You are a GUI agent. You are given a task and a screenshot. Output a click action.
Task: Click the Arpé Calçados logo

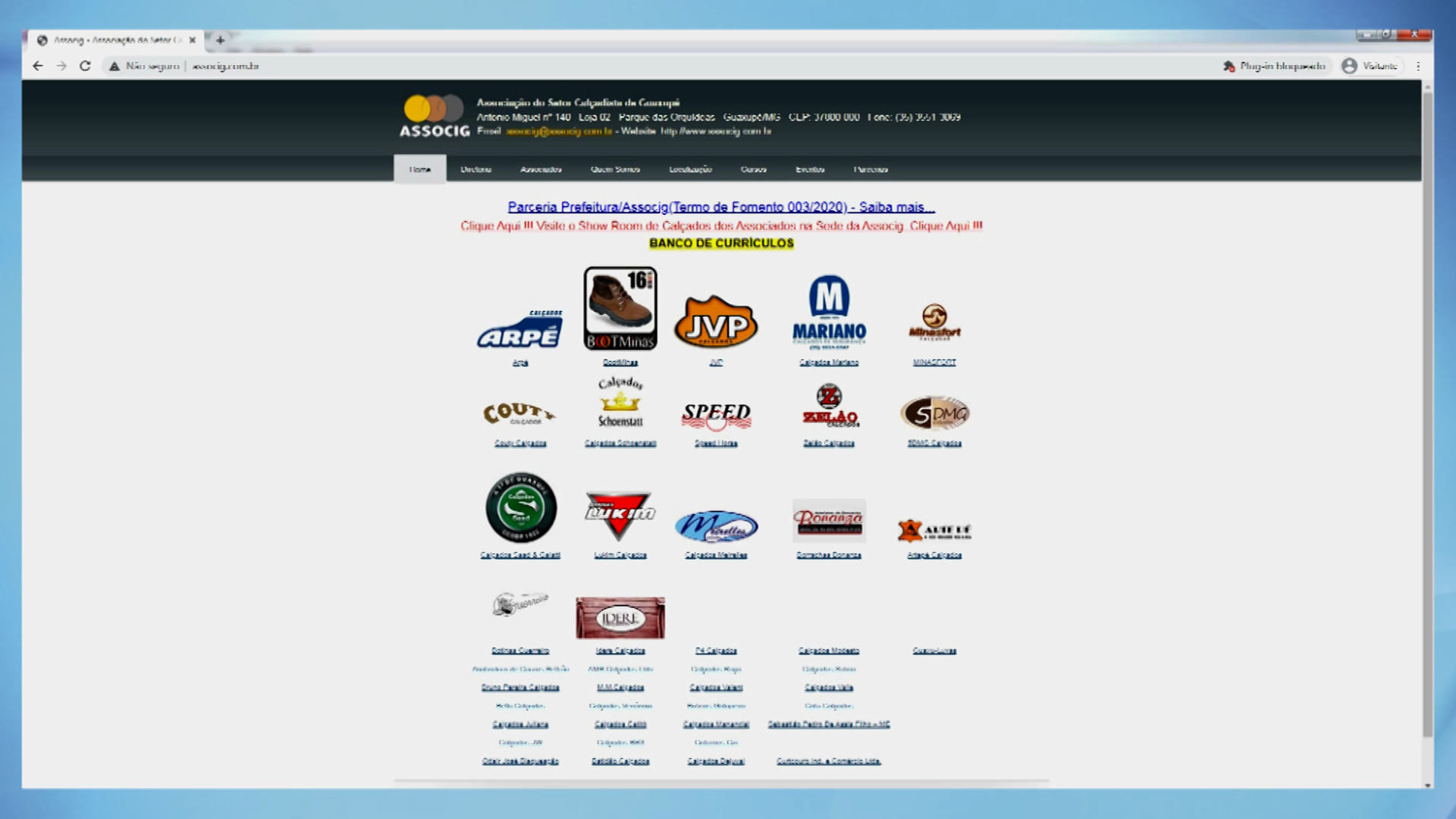point(520,329)
